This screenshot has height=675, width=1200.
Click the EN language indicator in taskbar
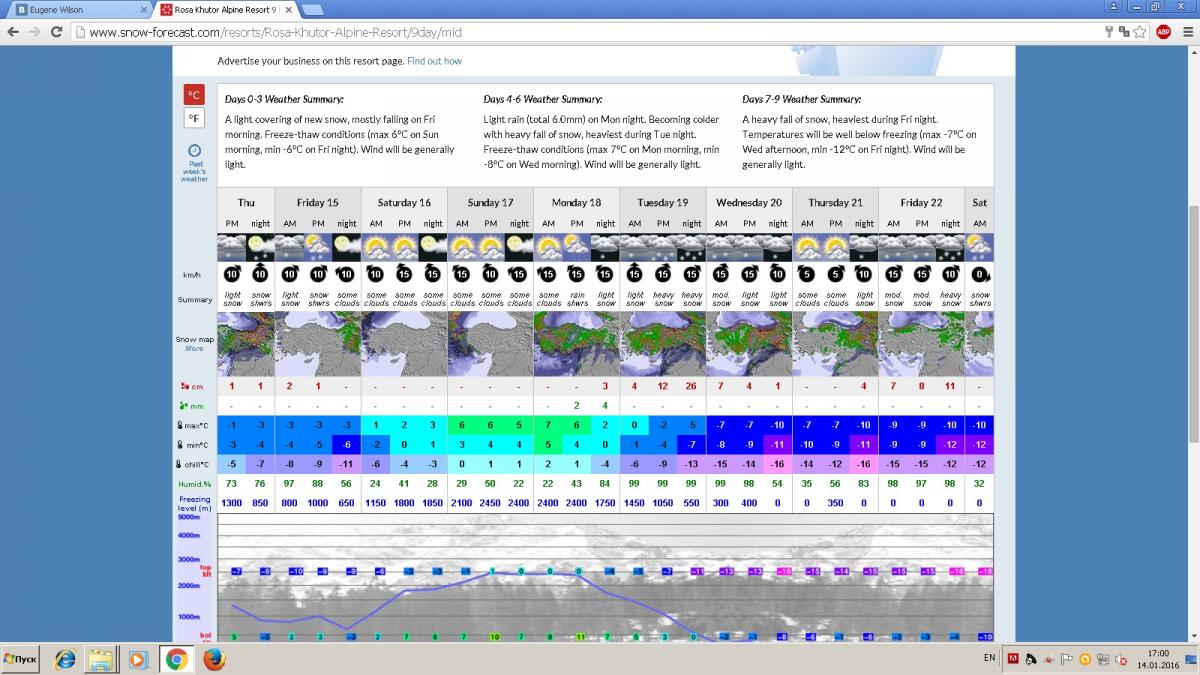[989, 658]
